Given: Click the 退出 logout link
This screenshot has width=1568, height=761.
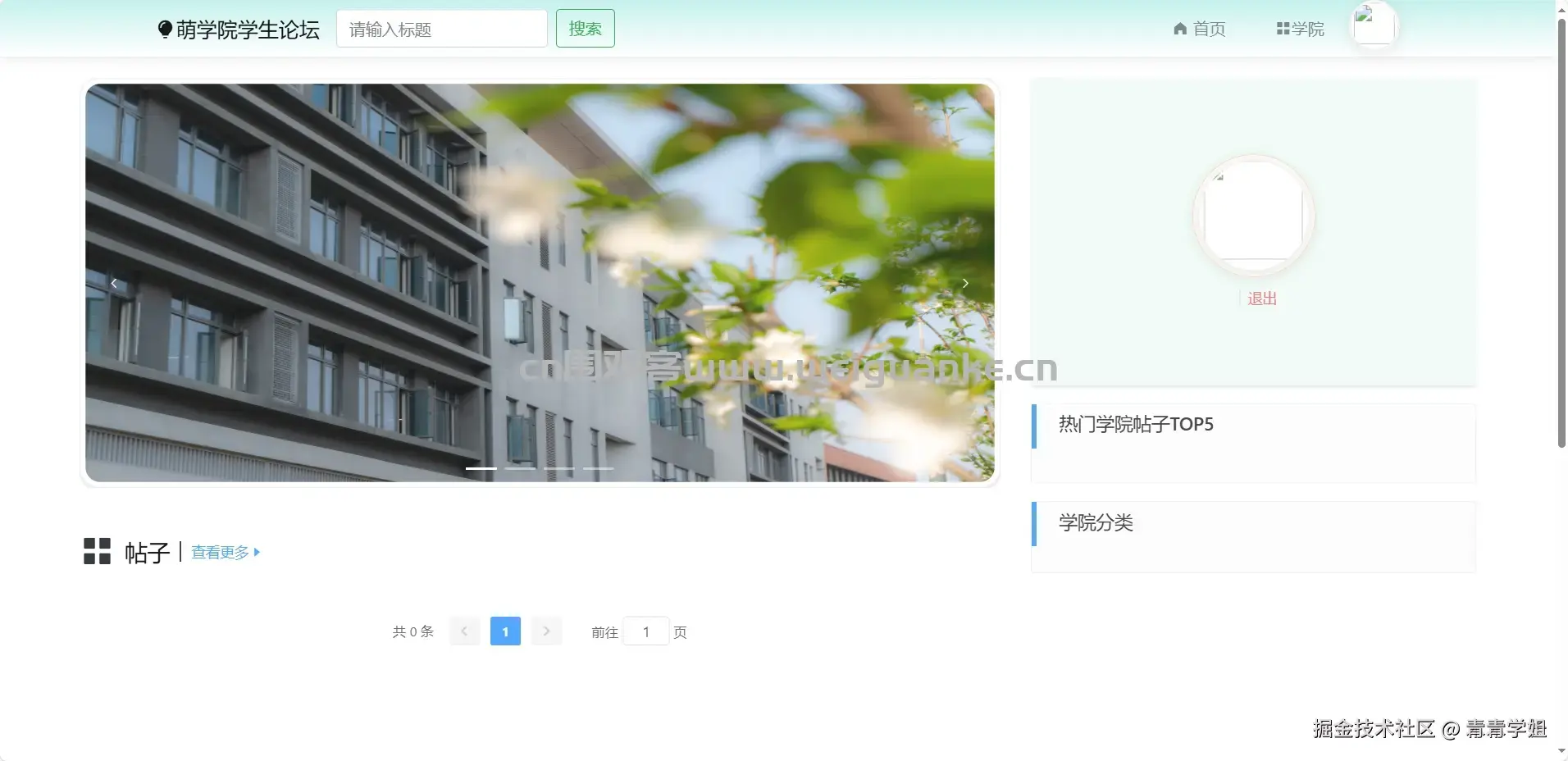Looking at the screenshot, I should click(x=1262, y=298).
